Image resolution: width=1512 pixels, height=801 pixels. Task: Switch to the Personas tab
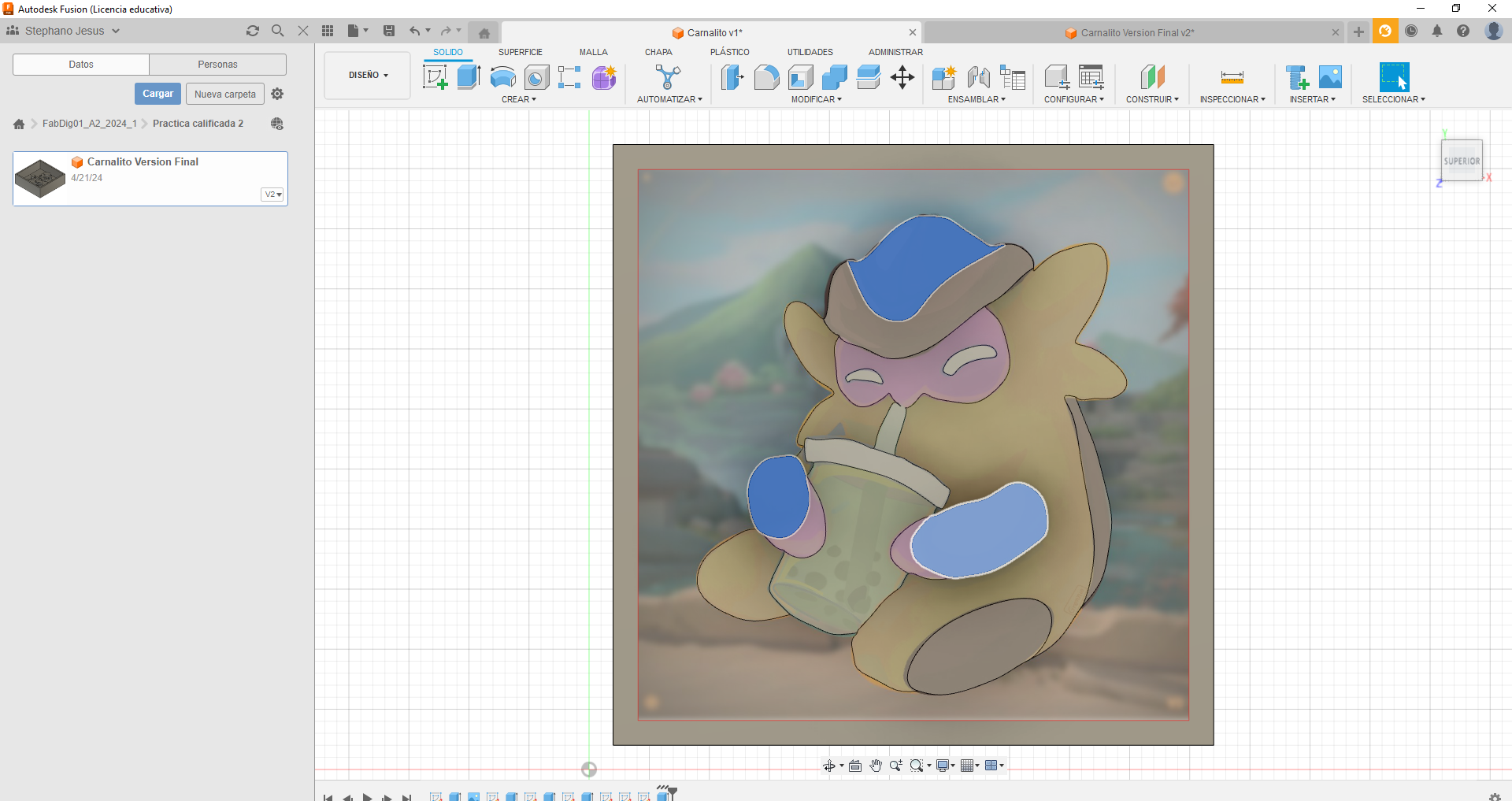pos(218,65)
